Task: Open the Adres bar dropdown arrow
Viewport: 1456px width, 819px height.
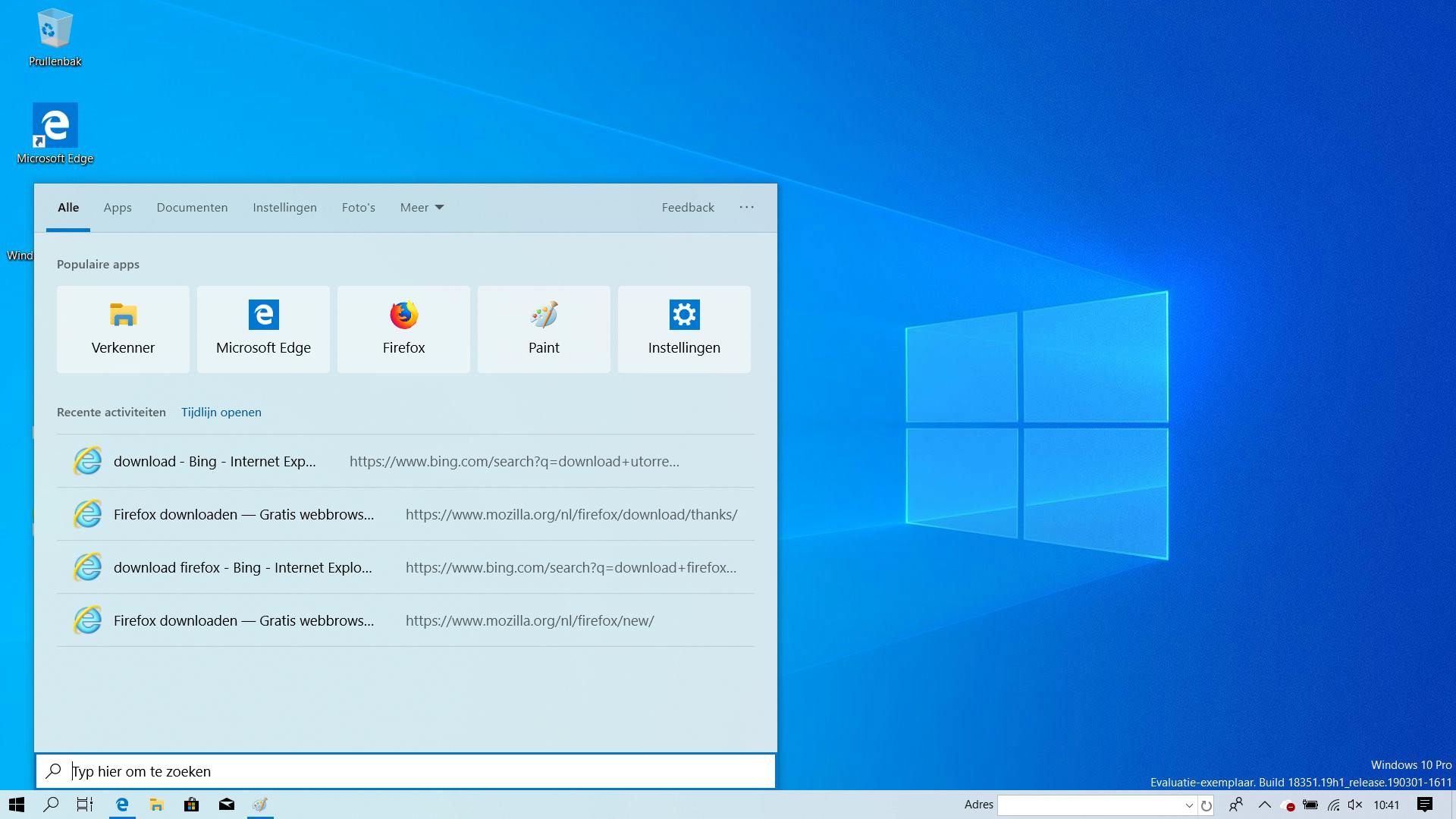Action: click(x=1189, y=805)
